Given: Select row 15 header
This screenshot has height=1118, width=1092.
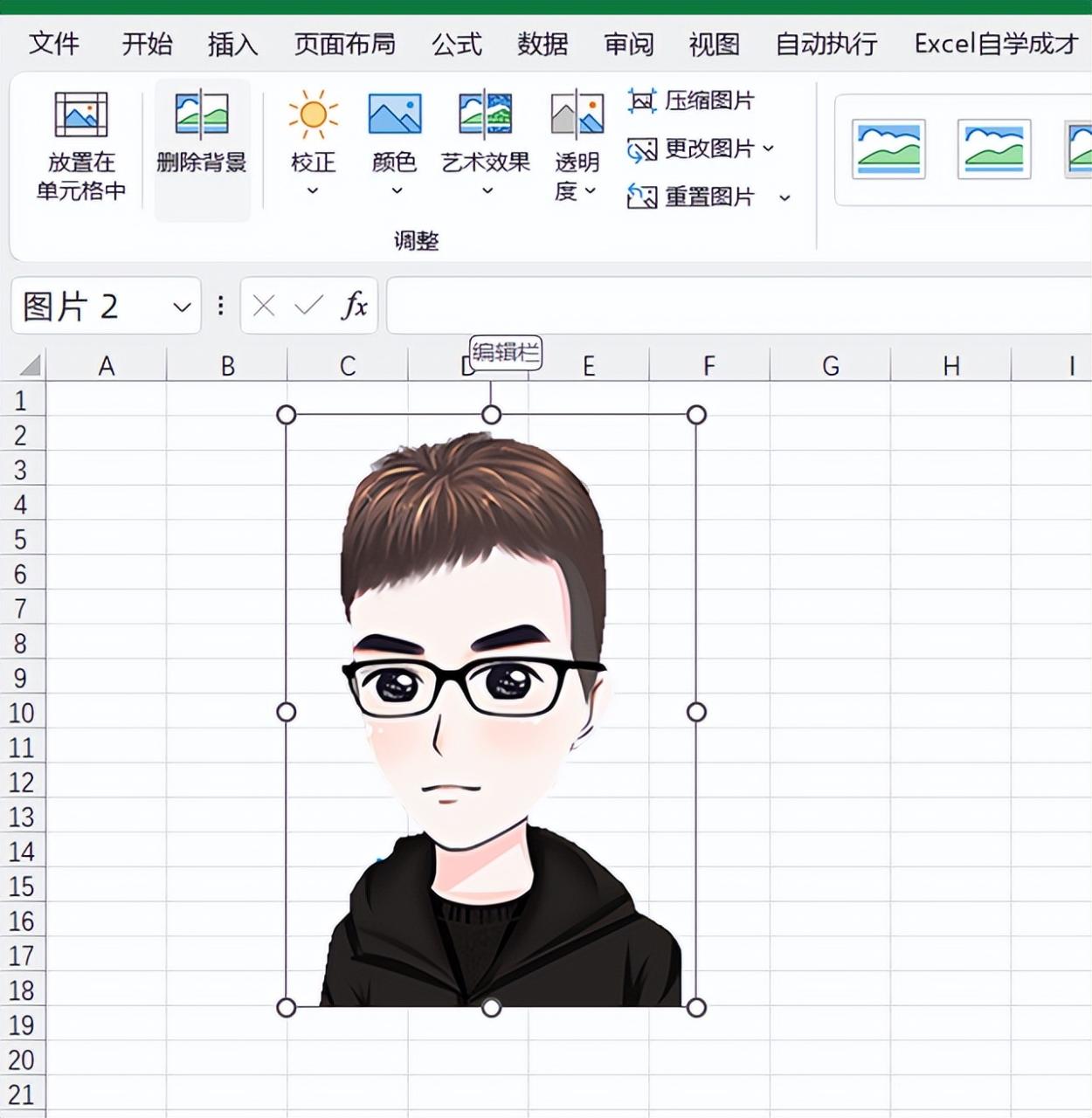Looking at the screenshot, I should coord(22,886).
